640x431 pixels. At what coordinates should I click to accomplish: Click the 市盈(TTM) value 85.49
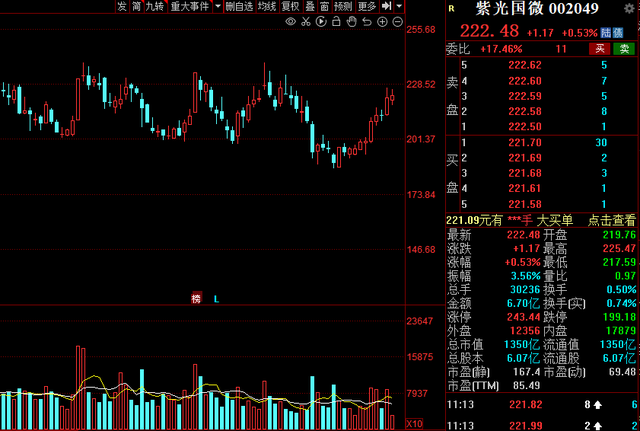526,386
